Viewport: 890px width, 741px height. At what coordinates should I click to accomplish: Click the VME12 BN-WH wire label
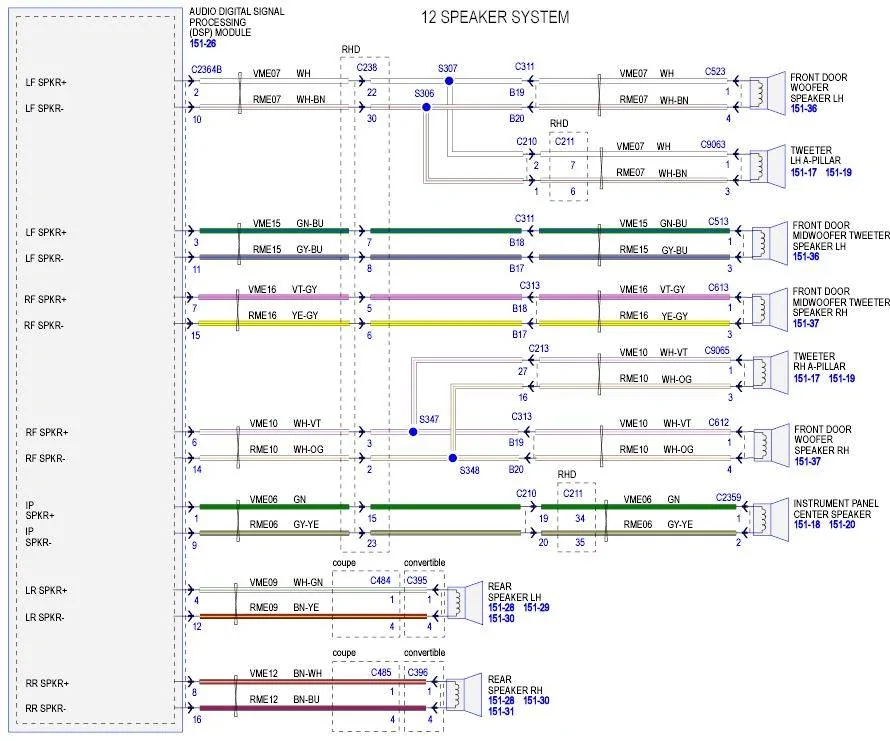click(286, 673)
